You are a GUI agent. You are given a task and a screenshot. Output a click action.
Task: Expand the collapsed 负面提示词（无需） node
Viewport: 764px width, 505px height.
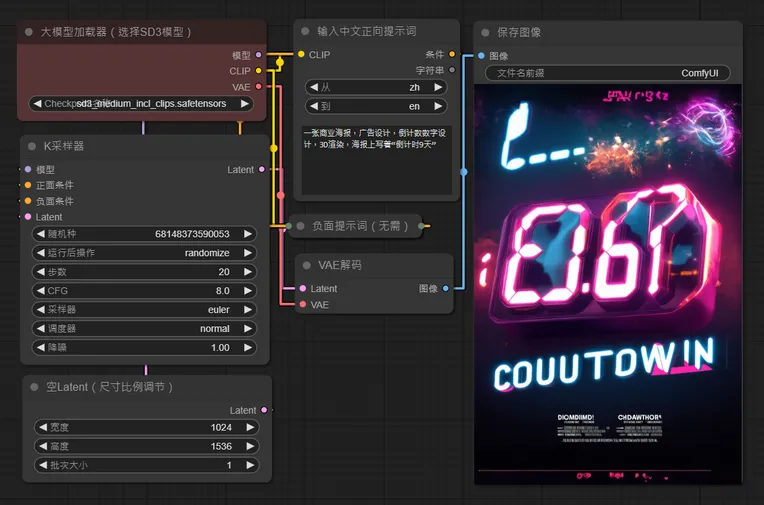point(299,226)
